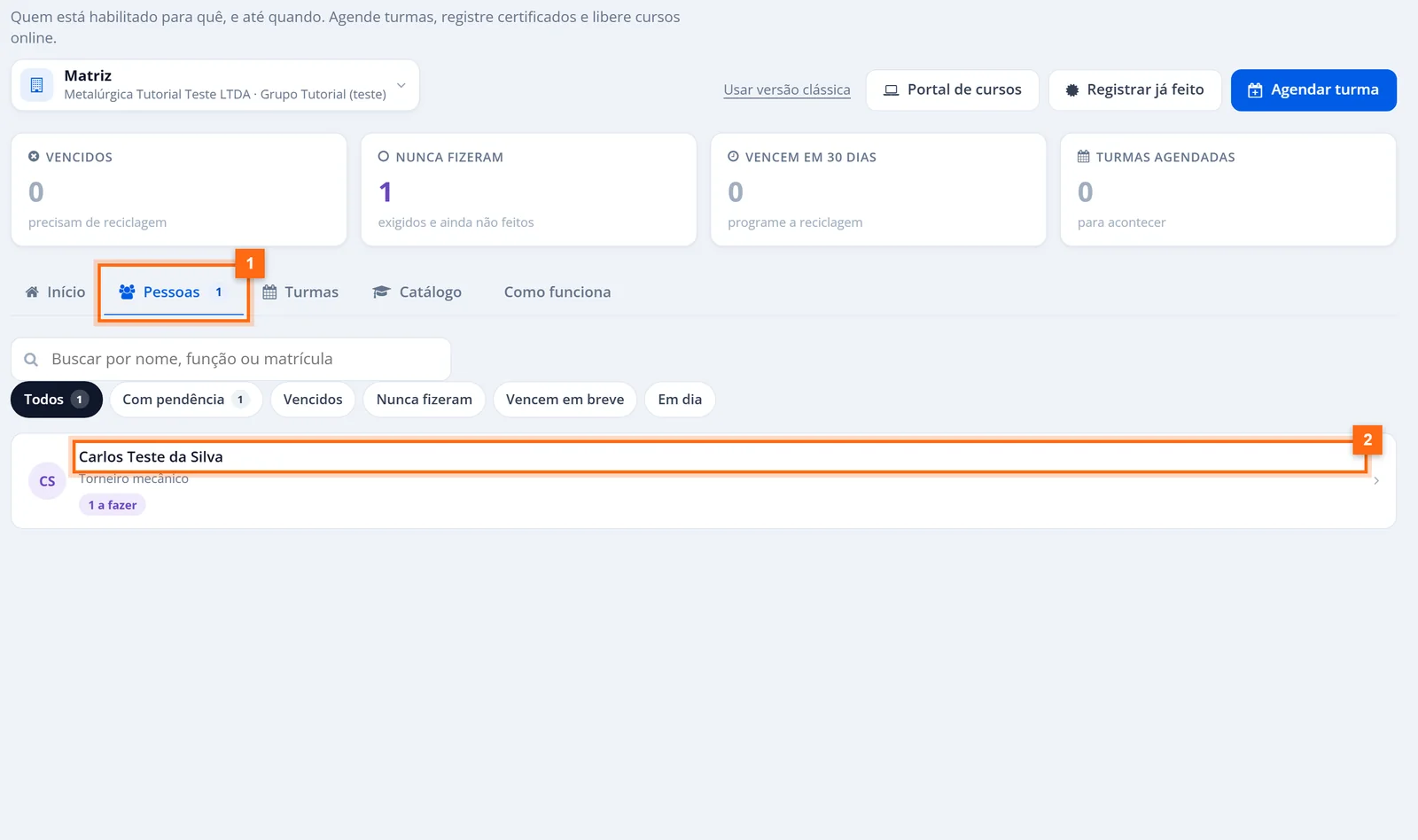Image resolution: width=1418 pixels, height=840 pixels.
Task: Focus the search by name field
Action: click(x=230, y=359)
